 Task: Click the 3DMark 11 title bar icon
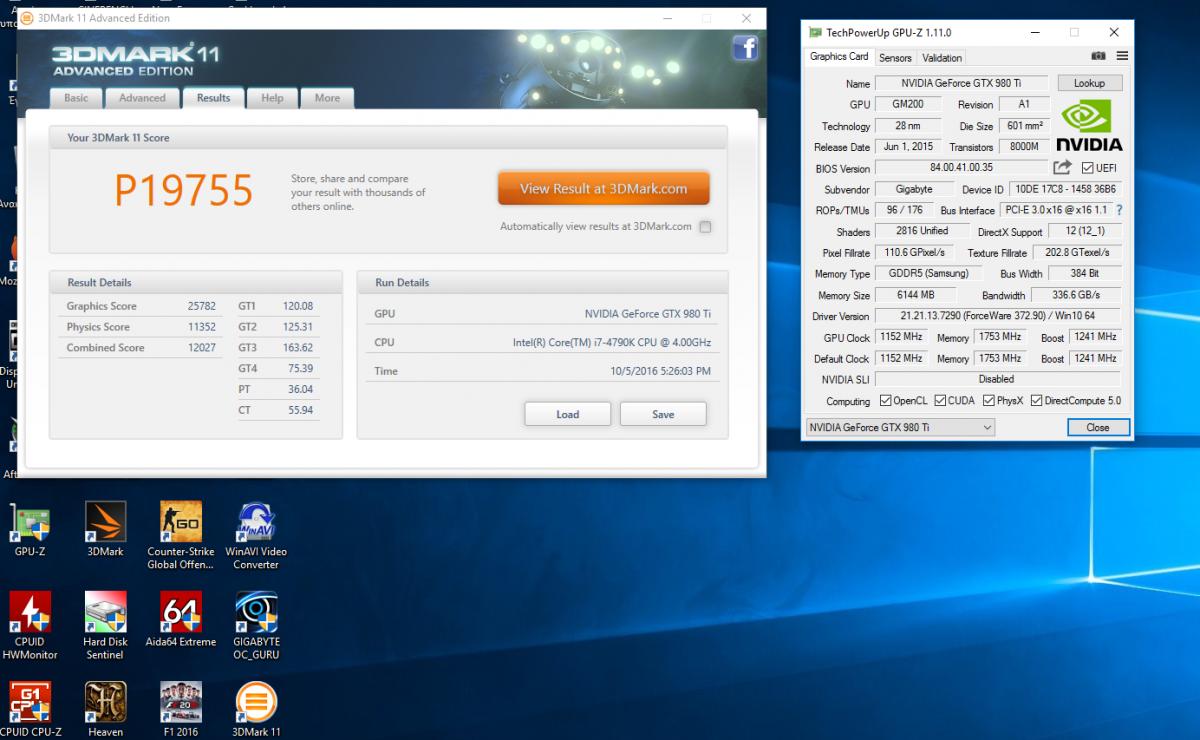click(27, 18)
